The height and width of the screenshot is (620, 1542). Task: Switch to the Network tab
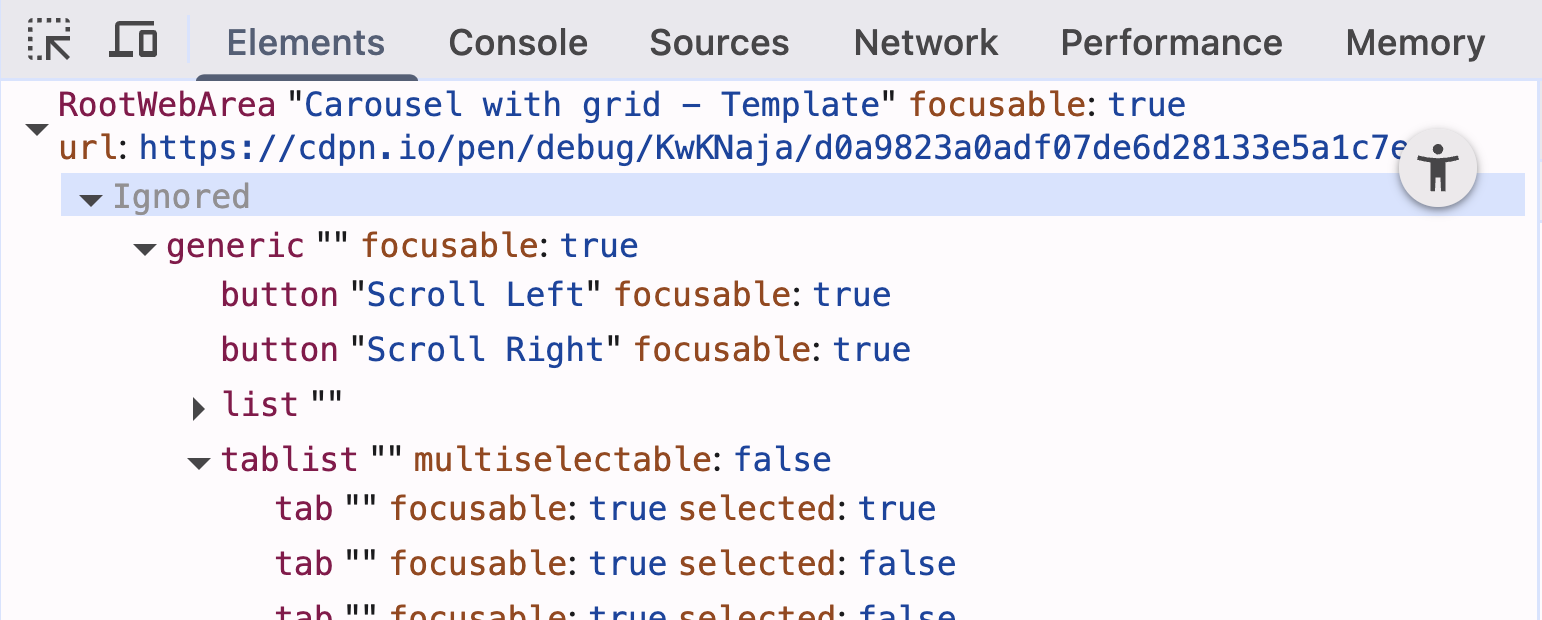925,42
